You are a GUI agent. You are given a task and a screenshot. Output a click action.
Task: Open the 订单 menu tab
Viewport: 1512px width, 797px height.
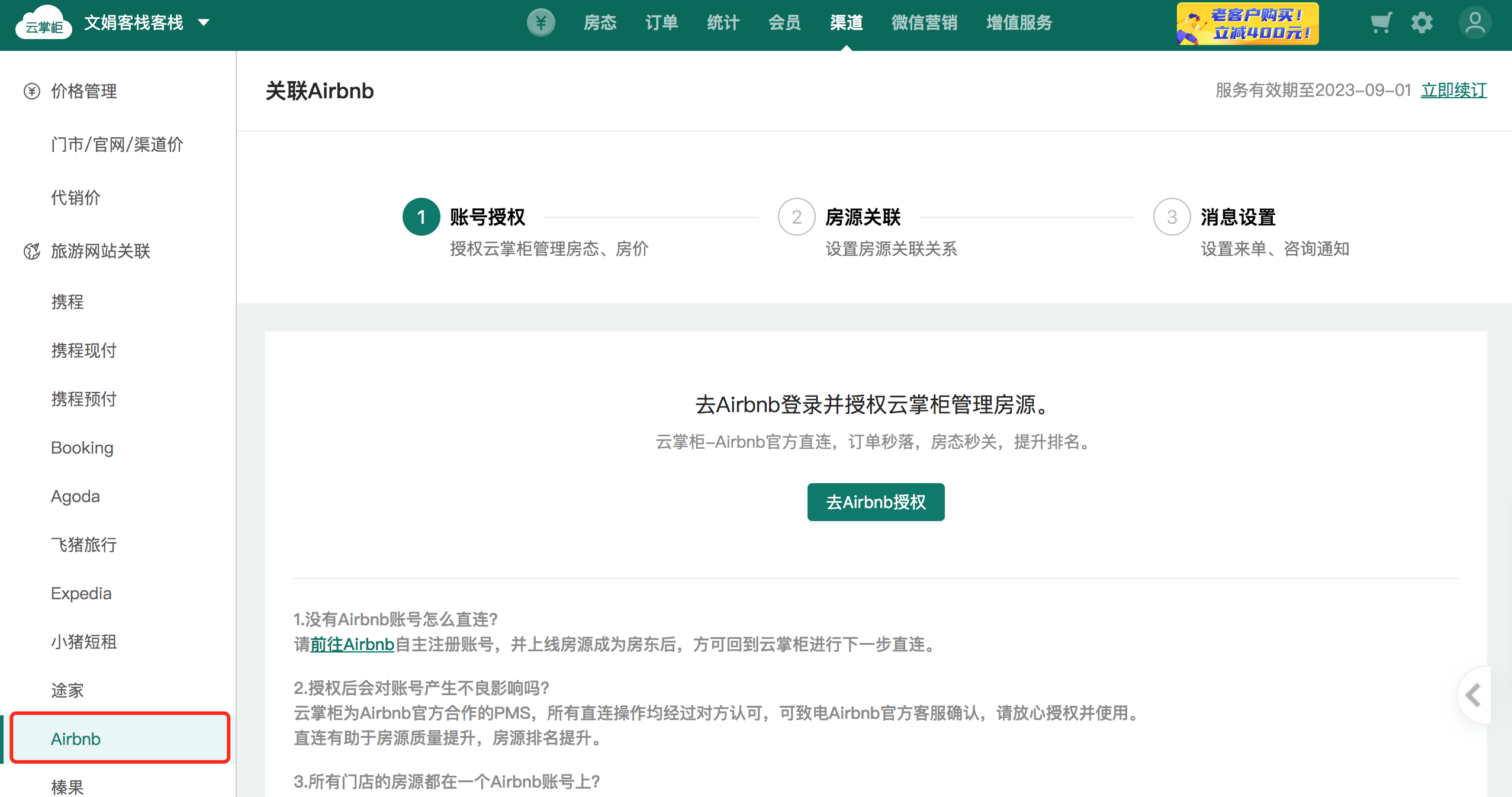pyautogui.click(x=661, y=23)
